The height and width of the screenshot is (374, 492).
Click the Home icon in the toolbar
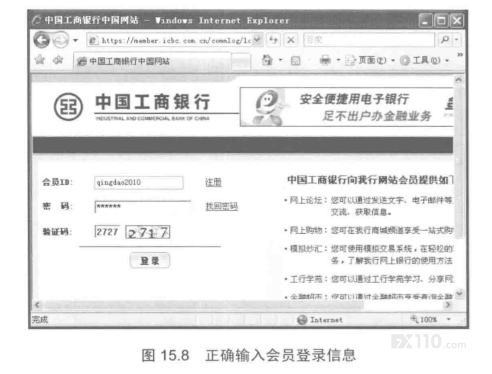pyautogui.click(x=267, y=60)
